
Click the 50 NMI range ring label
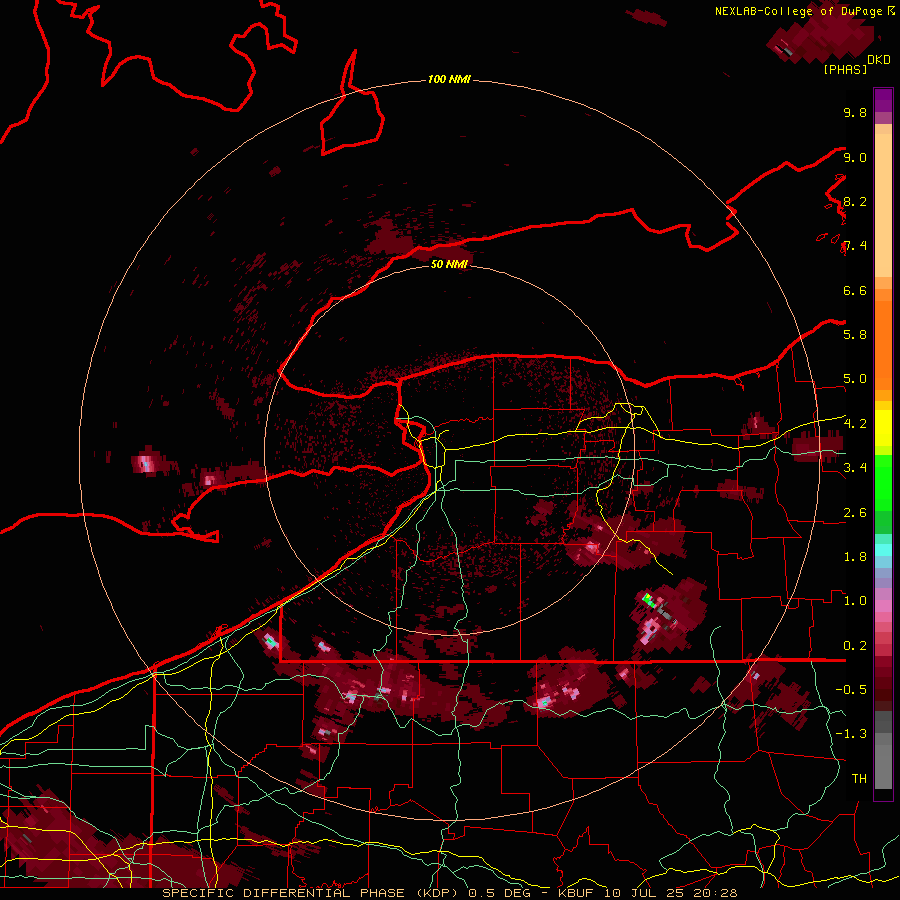[x=449, y=264]
